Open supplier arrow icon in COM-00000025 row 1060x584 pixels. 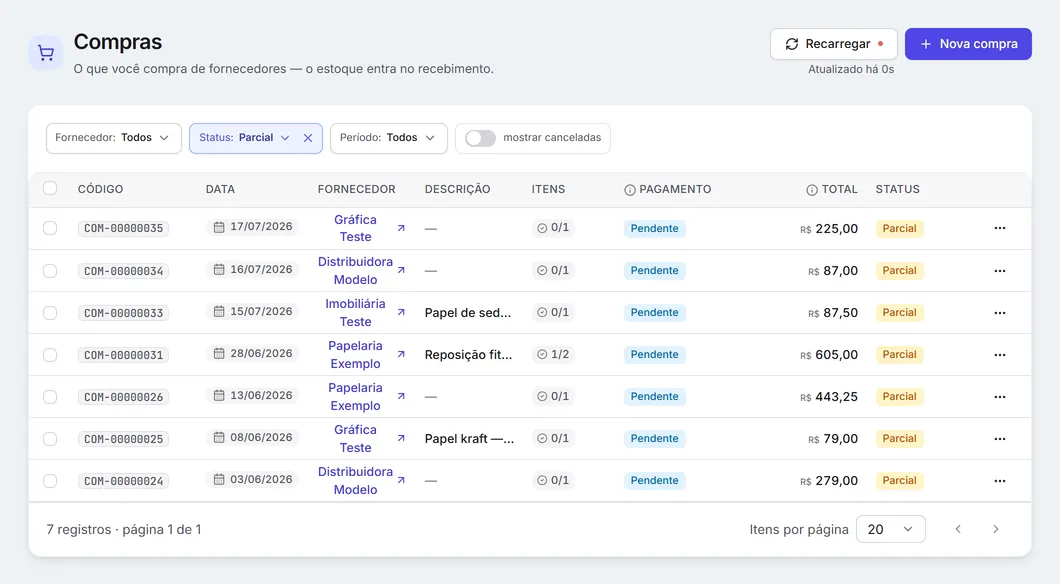point(401,439)
